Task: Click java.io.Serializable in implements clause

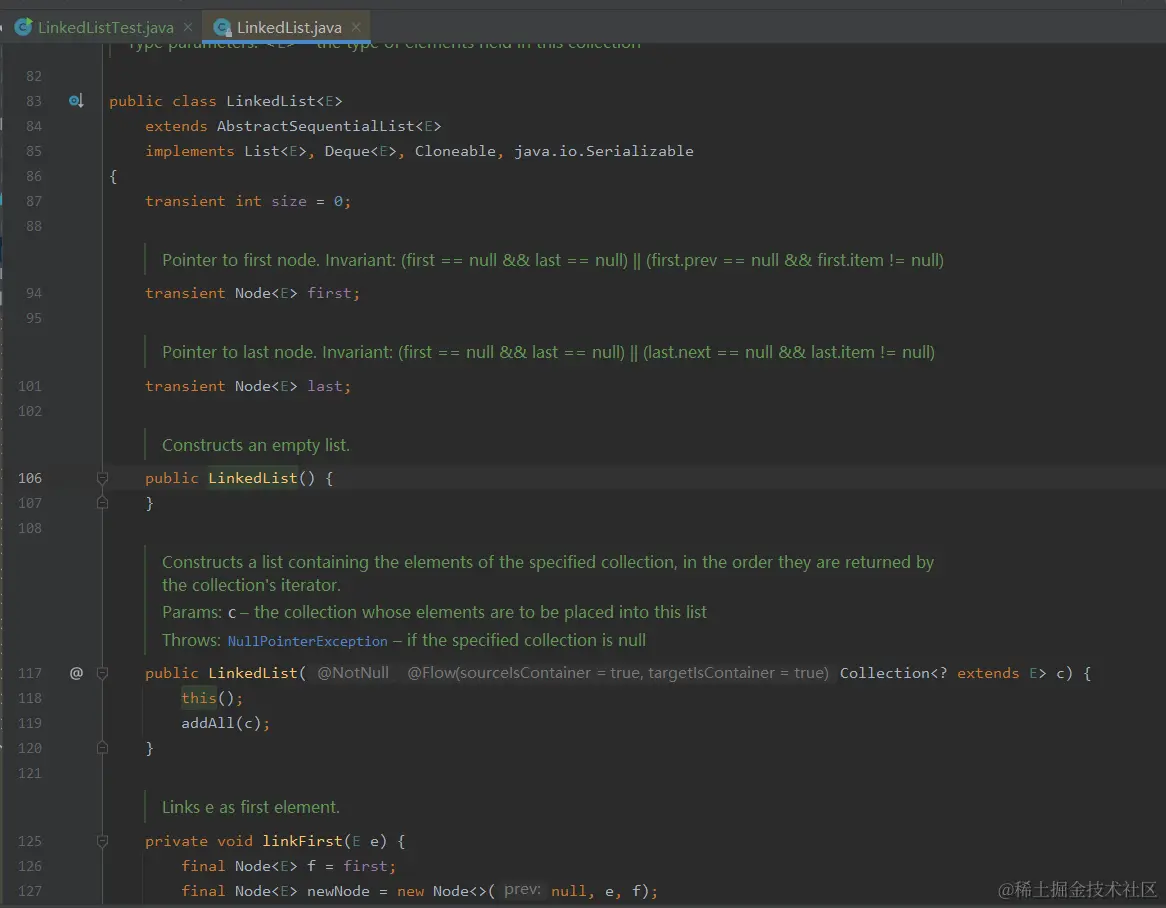Action: 604,151
